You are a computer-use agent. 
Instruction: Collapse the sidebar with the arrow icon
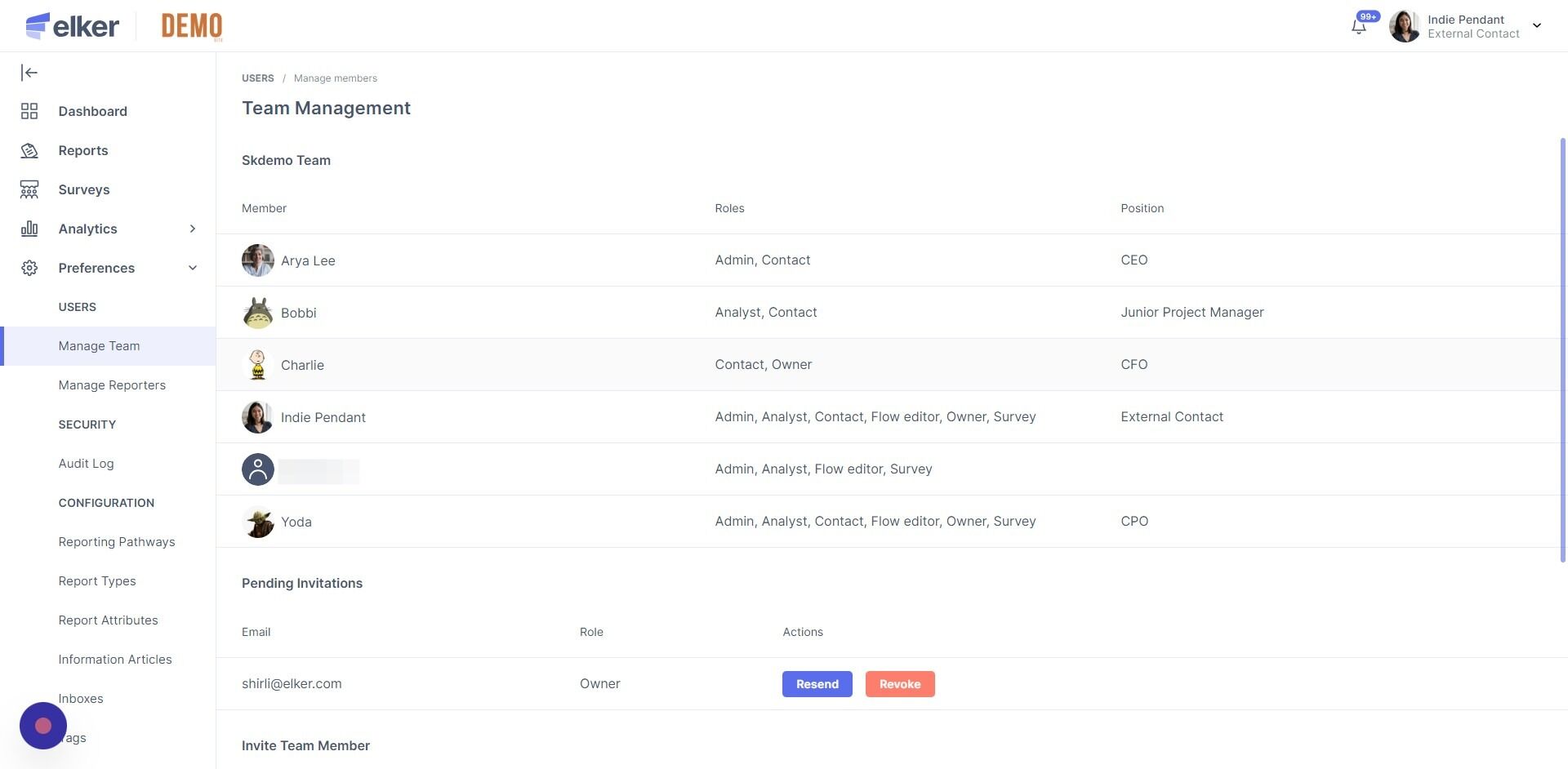coord(29,73)
